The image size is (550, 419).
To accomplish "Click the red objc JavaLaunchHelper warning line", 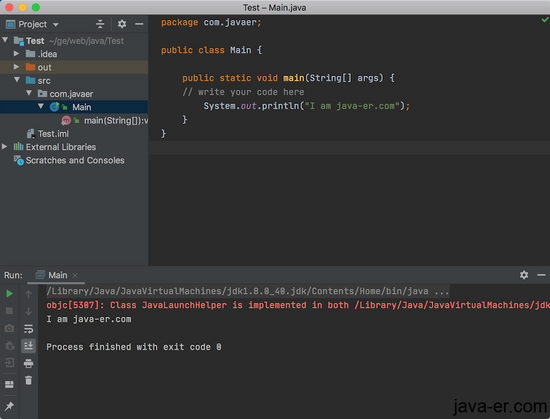I will point(298,305).
